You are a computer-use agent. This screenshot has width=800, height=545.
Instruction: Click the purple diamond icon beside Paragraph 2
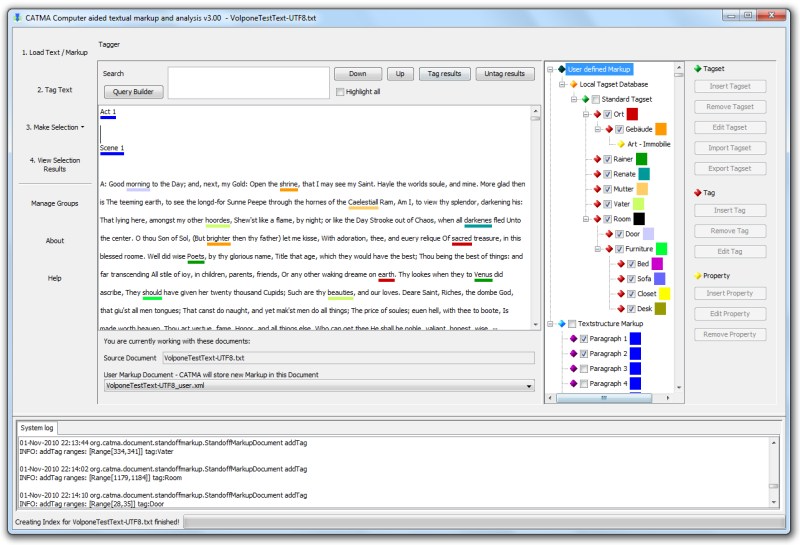click(573, 353)
